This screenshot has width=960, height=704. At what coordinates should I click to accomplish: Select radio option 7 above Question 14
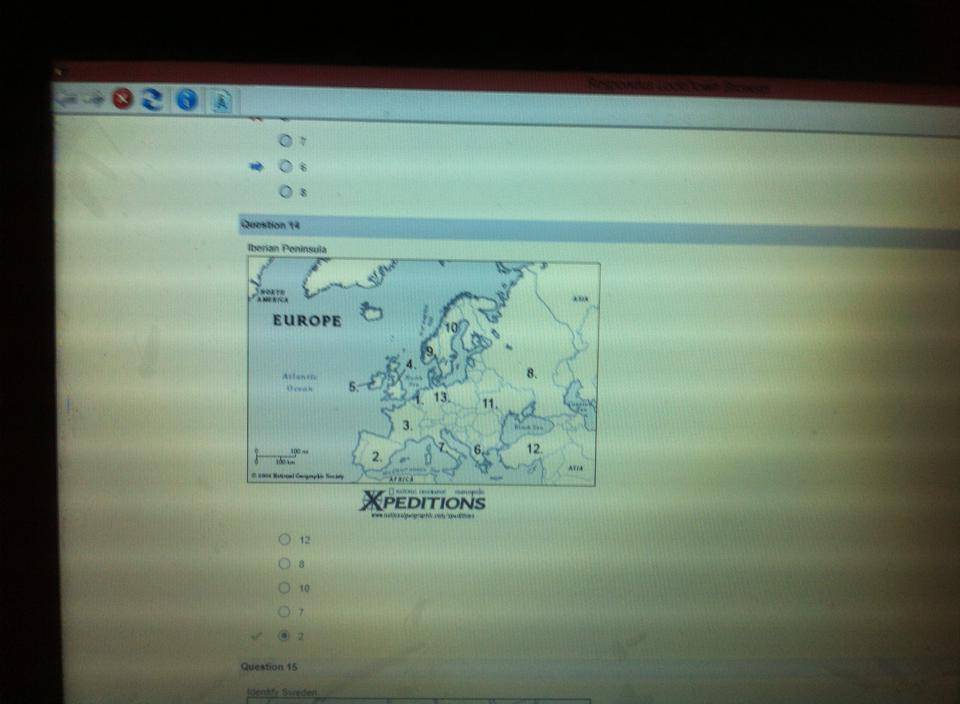pos(285,140)
